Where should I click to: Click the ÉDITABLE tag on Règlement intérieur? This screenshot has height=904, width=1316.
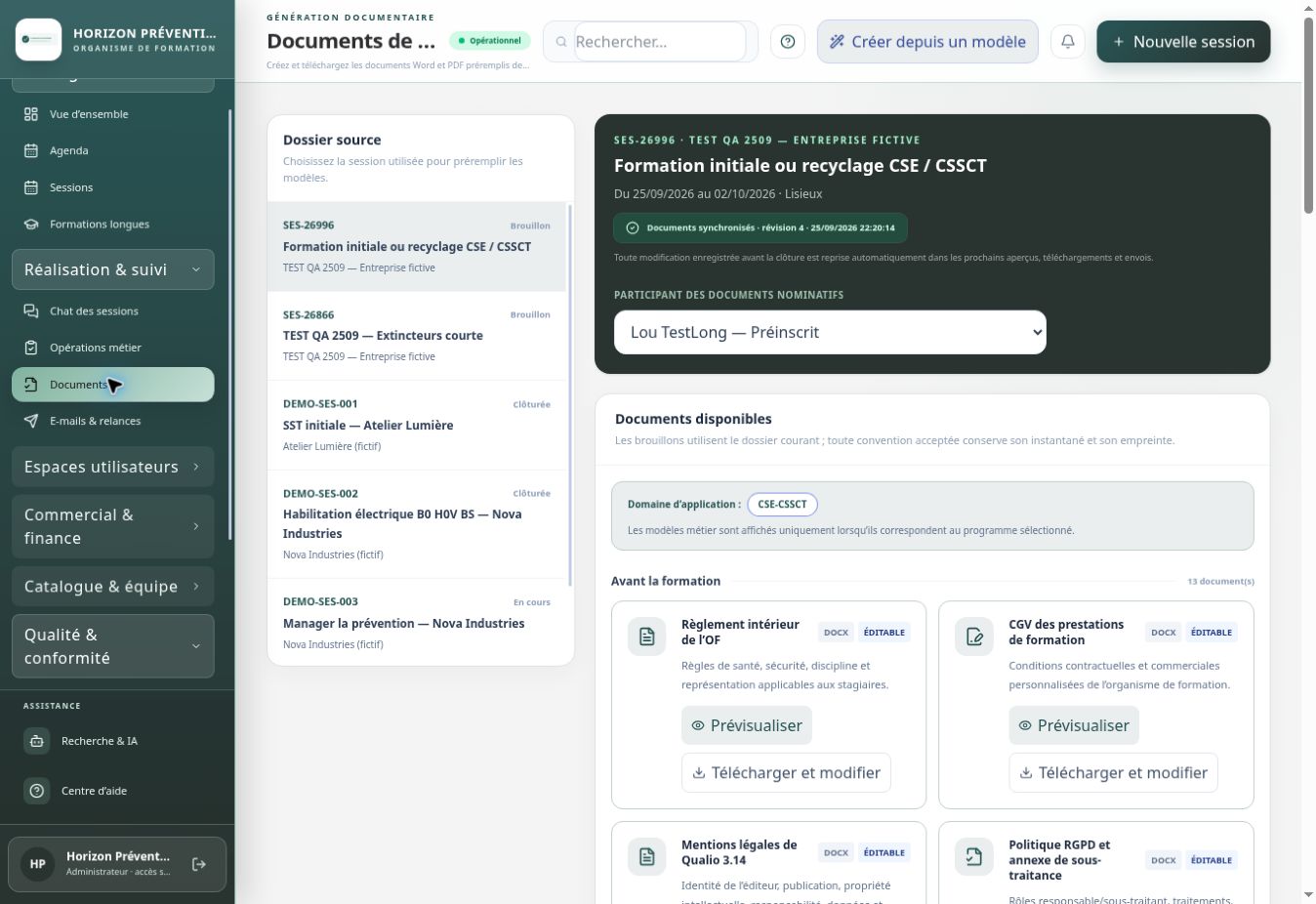884,633
